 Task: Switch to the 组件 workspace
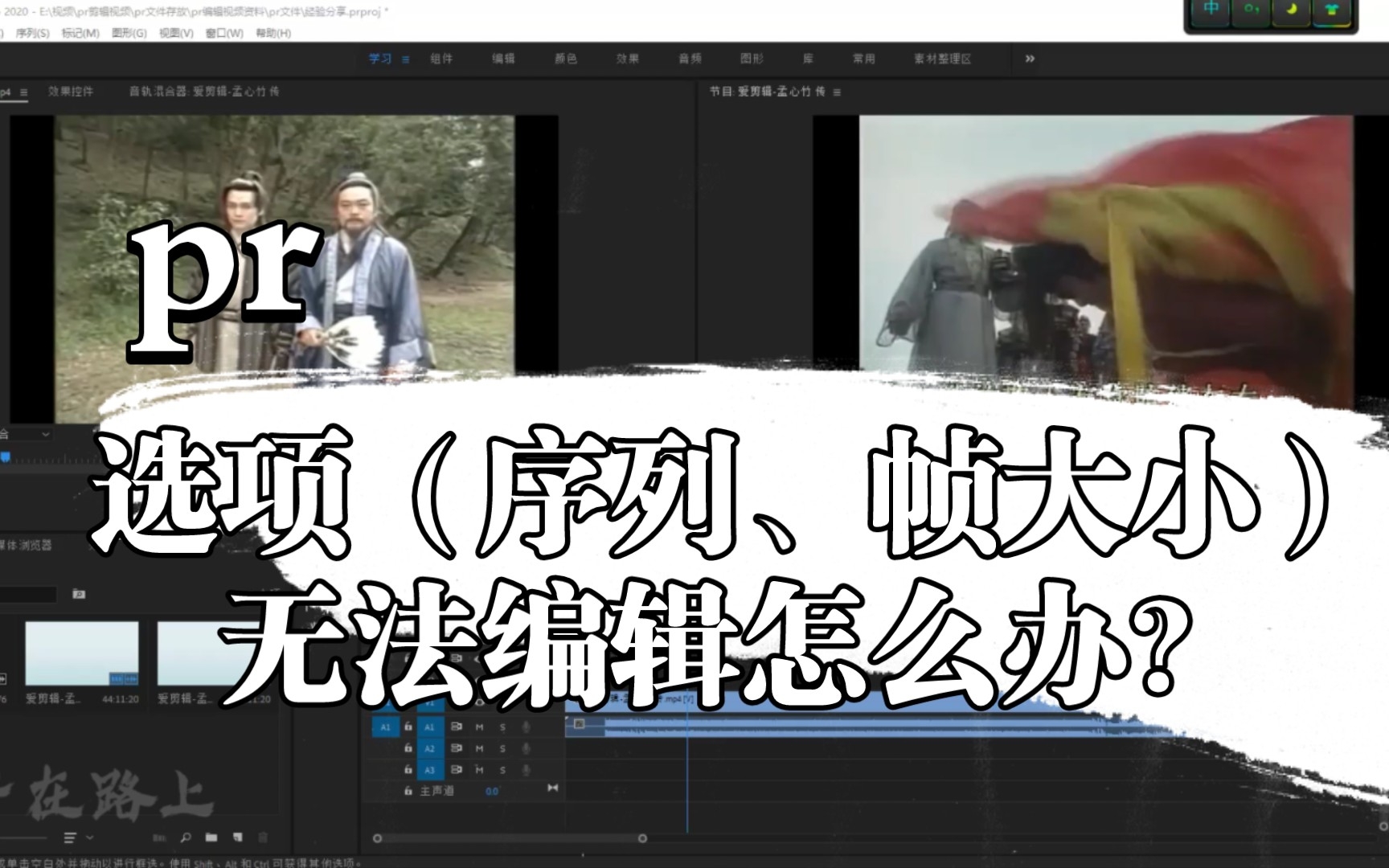(x=441, y=59)
